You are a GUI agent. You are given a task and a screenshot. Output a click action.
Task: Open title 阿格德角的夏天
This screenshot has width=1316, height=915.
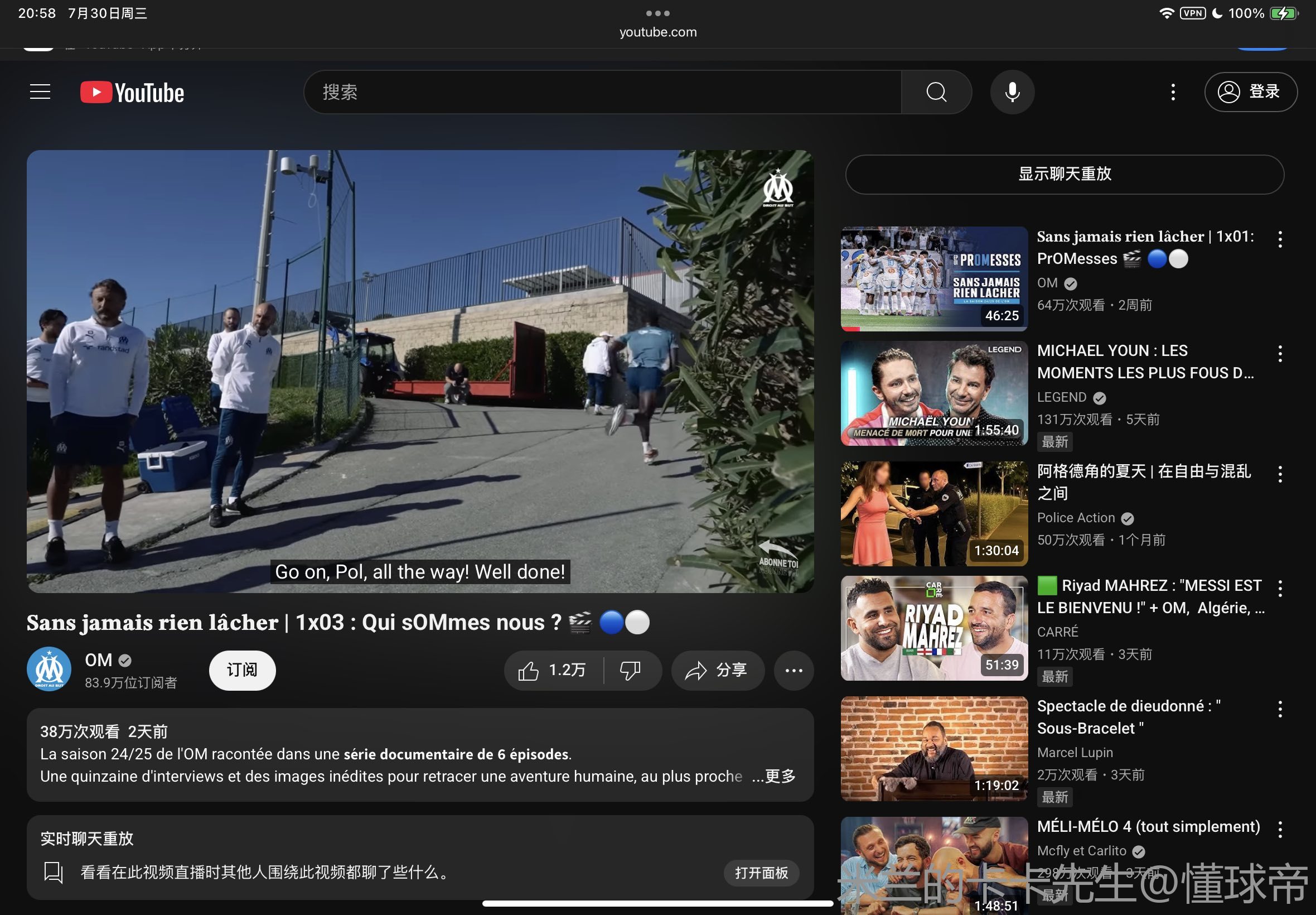(x=1144, y=481)
